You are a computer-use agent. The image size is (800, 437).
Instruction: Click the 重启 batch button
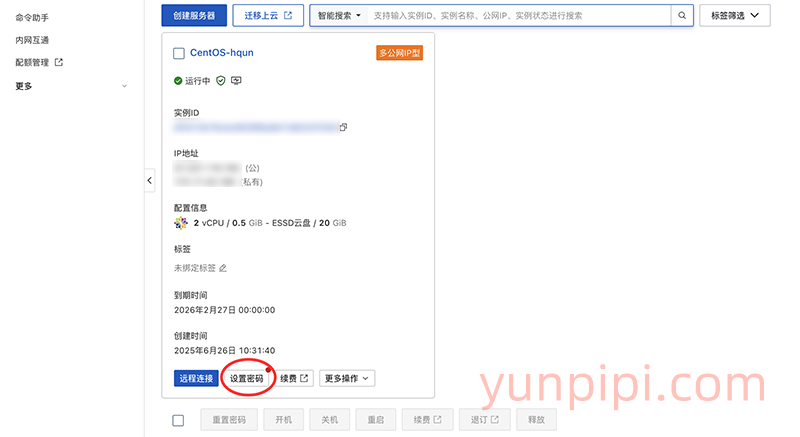coord(376,420)
